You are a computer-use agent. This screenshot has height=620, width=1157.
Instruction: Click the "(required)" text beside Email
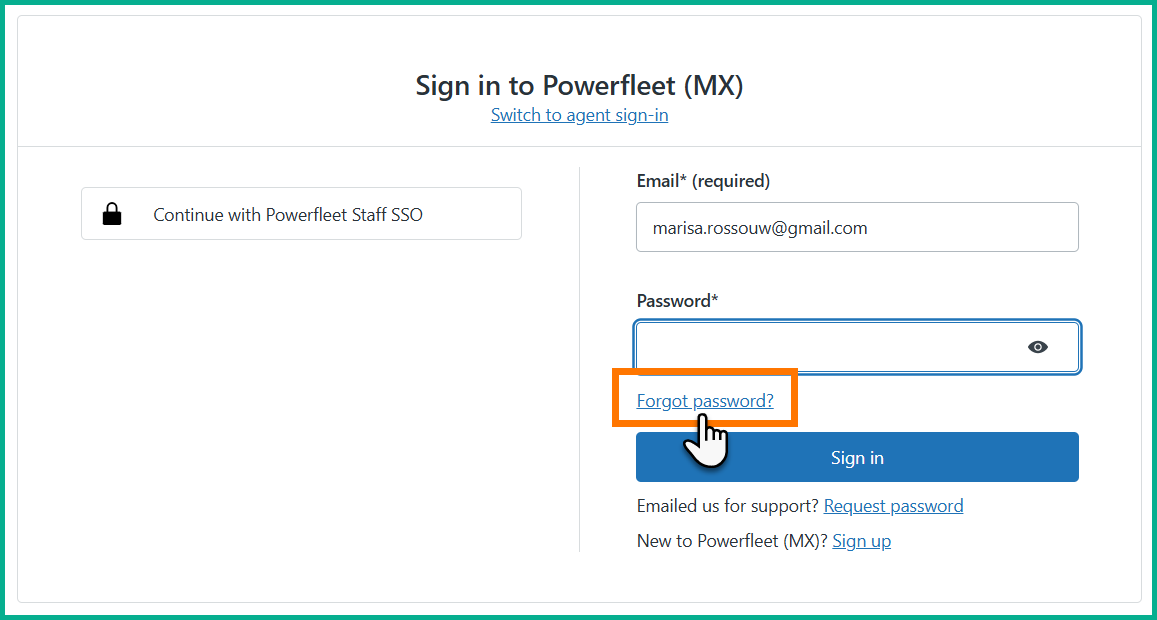pos(731,181)
